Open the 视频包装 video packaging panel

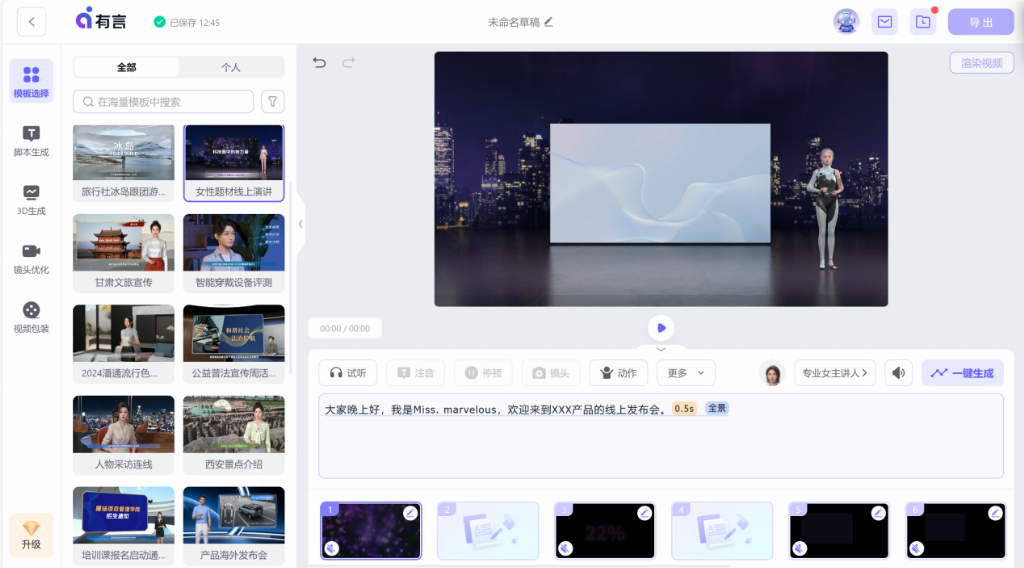(x=31, y=317)
